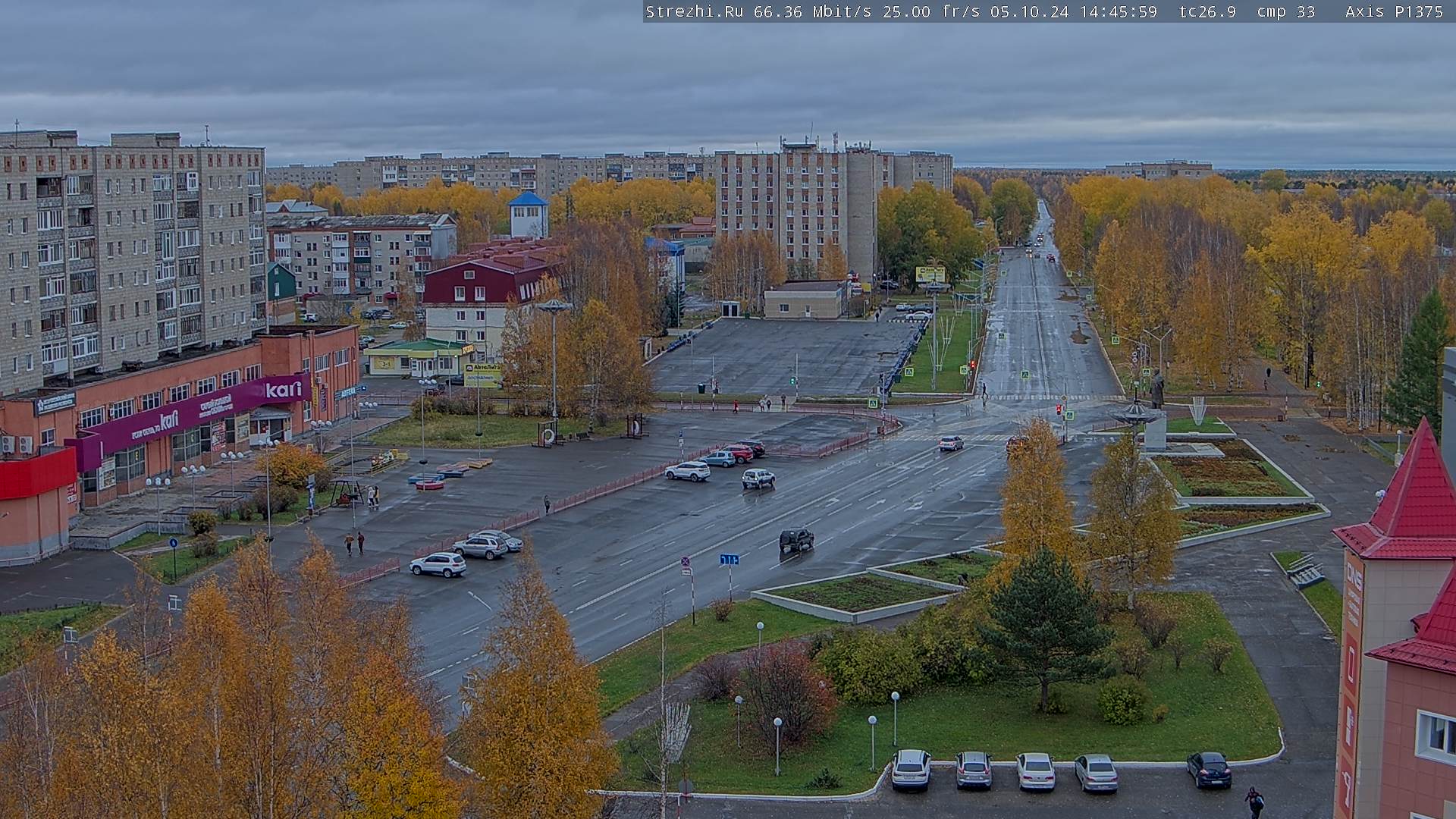Viewport: 1456px width, 819px height.
Task: Click the cmp 33 compression value
Action: click(x=1286, y=11)
